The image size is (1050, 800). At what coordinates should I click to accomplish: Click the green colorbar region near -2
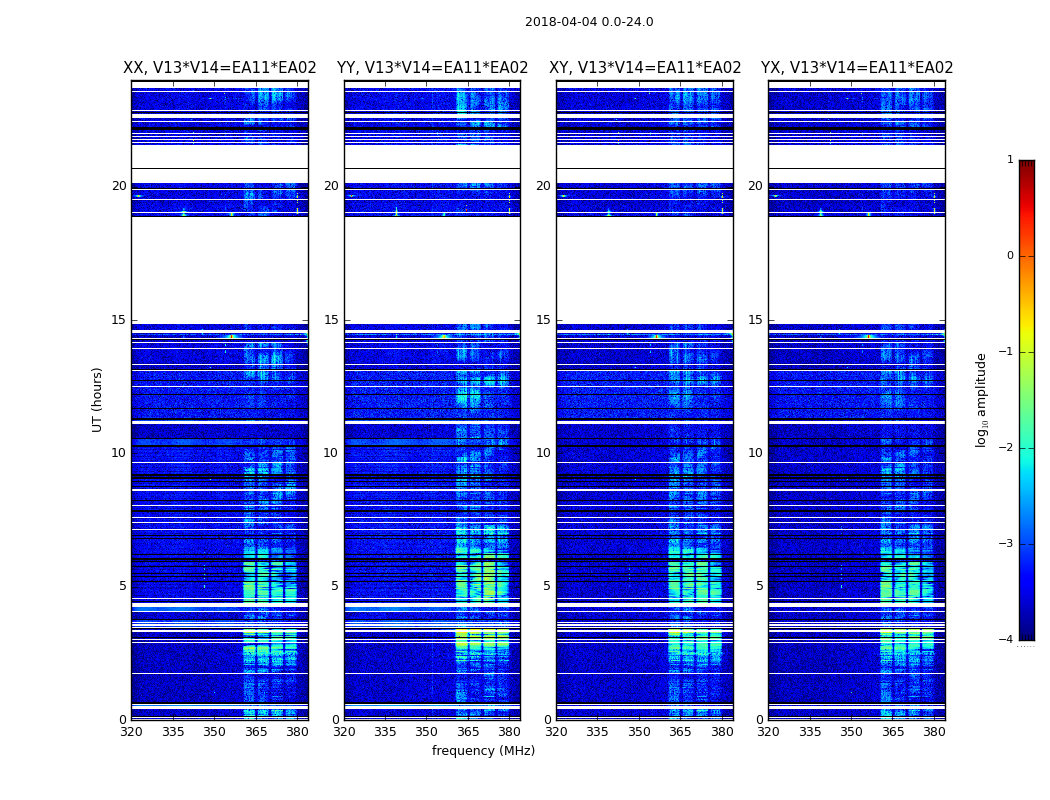tap(1027, 448)
